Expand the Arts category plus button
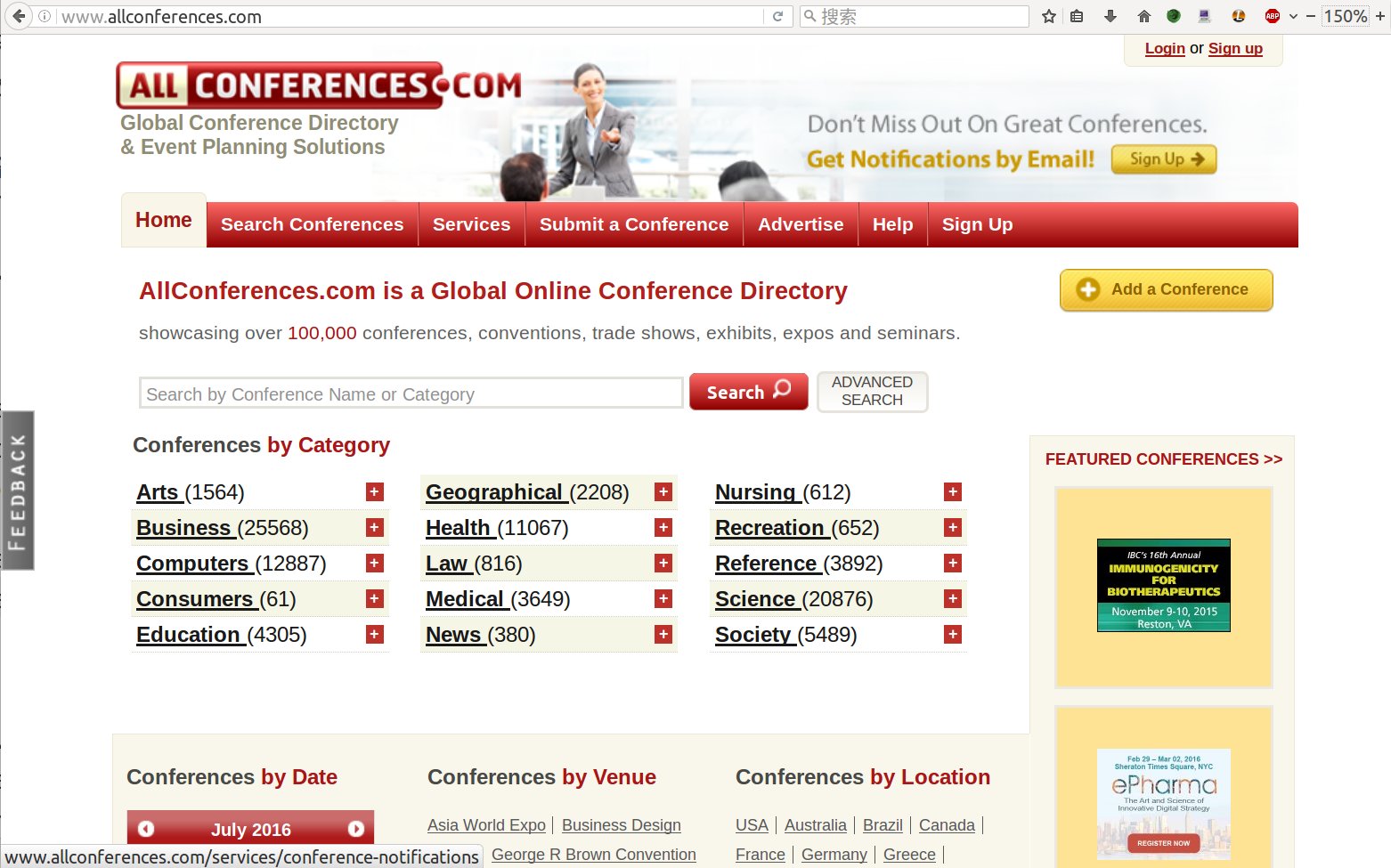1391x868 pixels. click(x=375, y=492)
